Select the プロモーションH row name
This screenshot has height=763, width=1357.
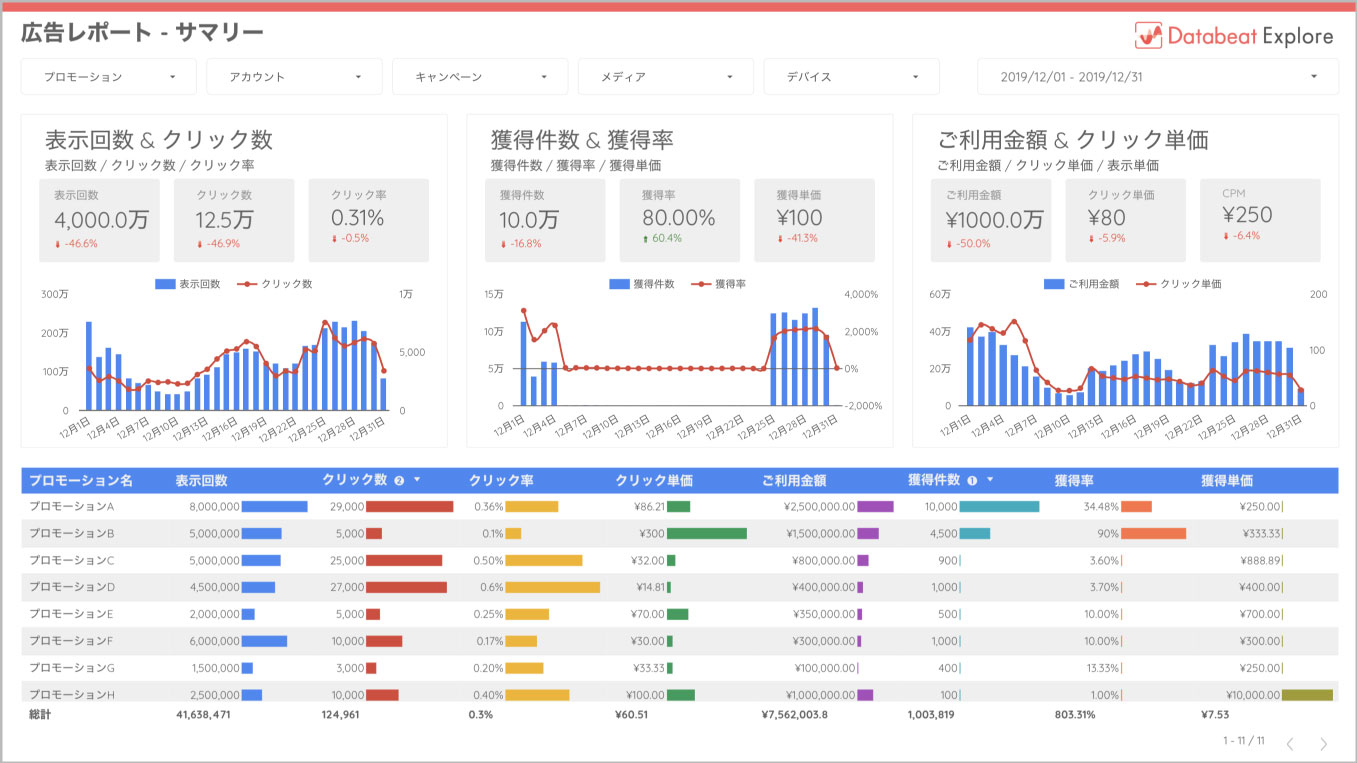click(x=72, y=695)
